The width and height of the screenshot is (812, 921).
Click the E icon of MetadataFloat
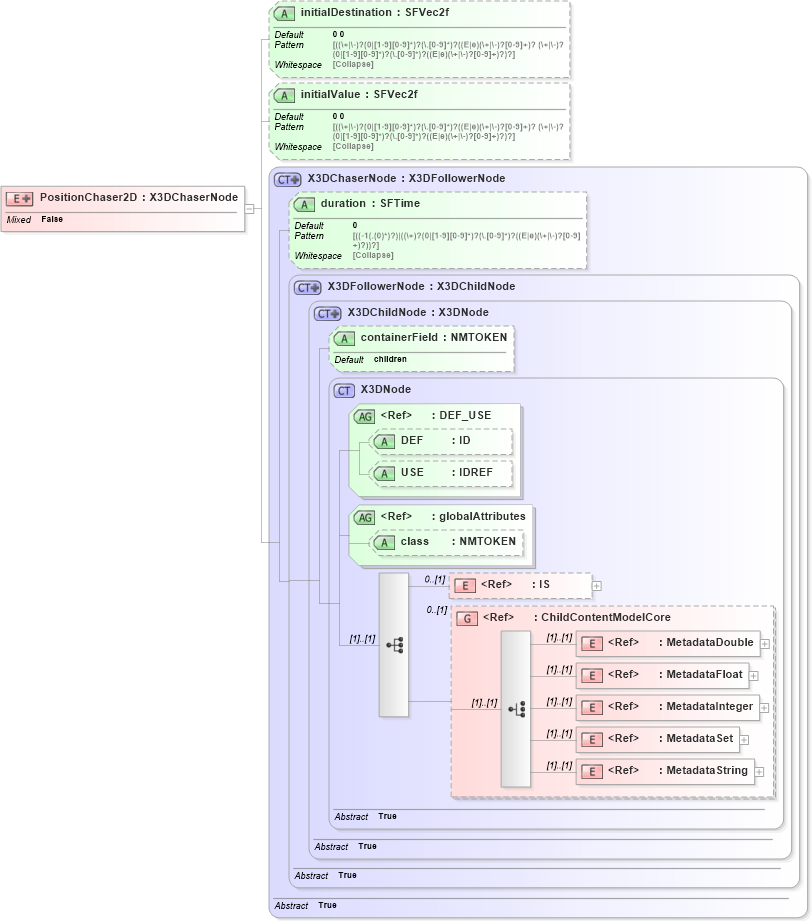592,675
